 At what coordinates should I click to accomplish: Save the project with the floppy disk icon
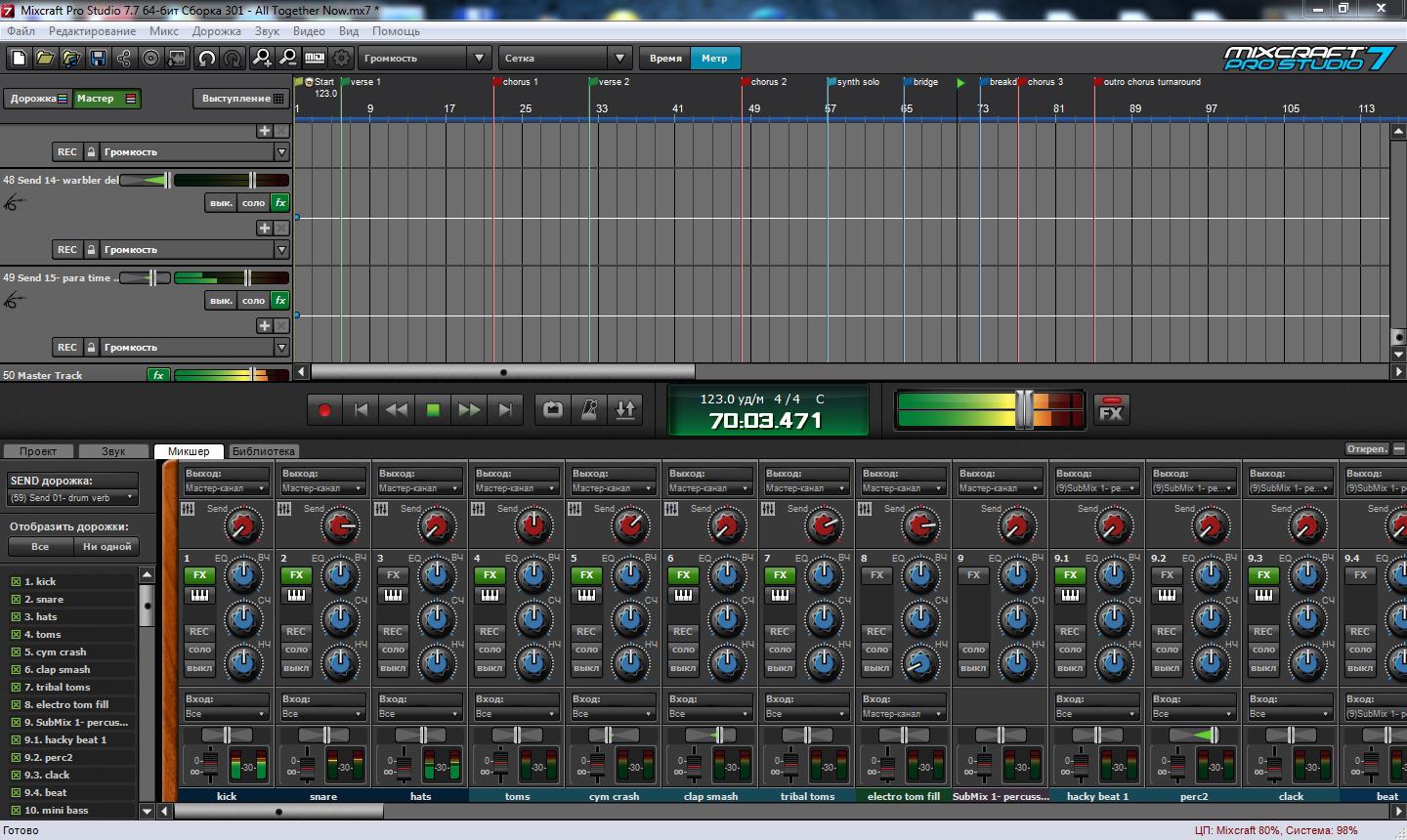click(x=98, y=59)
